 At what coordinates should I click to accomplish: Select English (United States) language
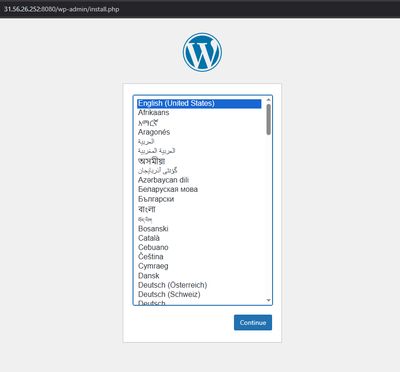click(199, 103)
